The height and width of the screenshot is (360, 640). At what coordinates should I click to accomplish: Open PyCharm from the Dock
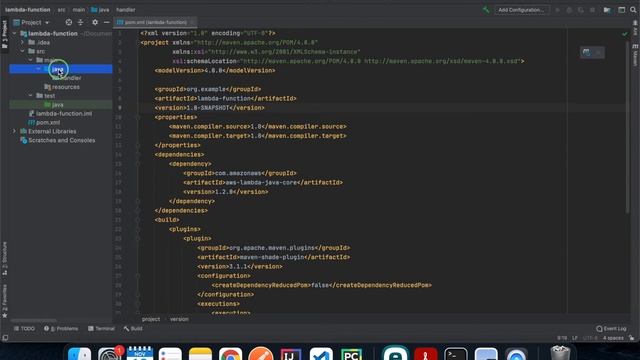tap(351, 353)
